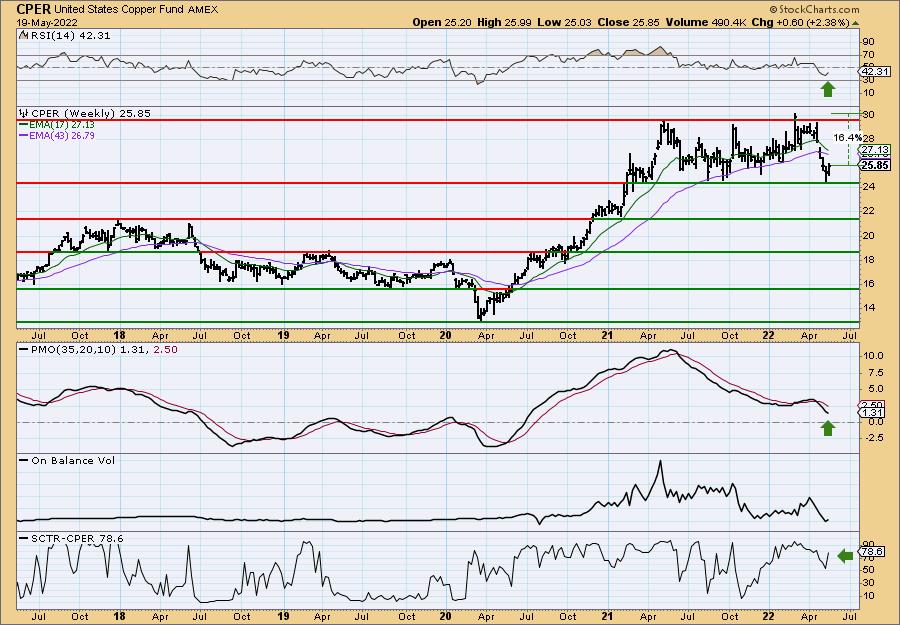
Task: Click the On Balance Vol legend label
Action: 73,460
